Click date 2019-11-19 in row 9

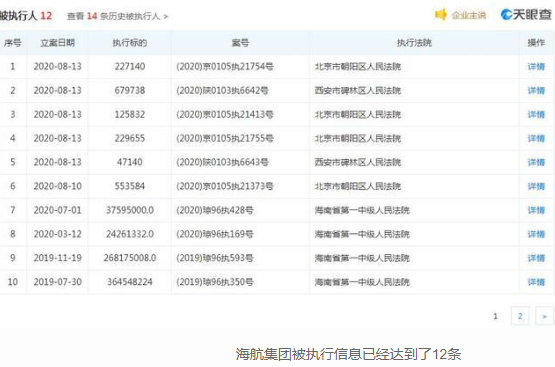tap(57, 258)
